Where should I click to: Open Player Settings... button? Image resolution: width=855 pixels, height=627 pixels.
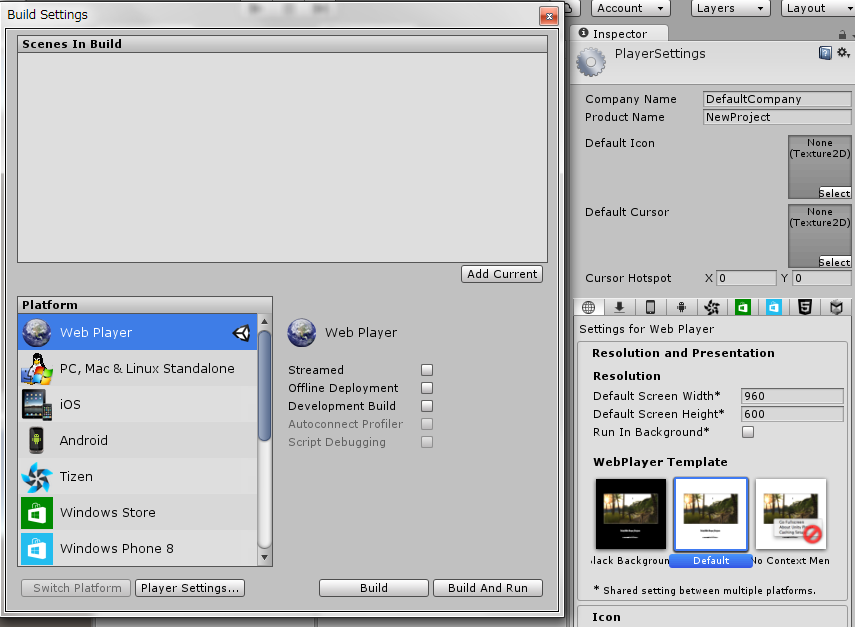190,588
